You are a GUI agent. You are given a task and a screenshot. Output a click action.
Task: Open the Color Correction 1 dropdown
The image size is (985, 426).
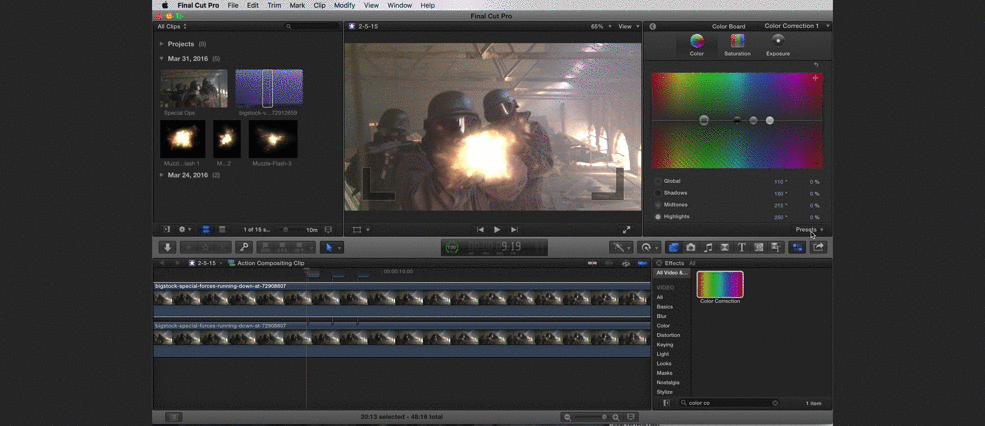coord(795,26)
